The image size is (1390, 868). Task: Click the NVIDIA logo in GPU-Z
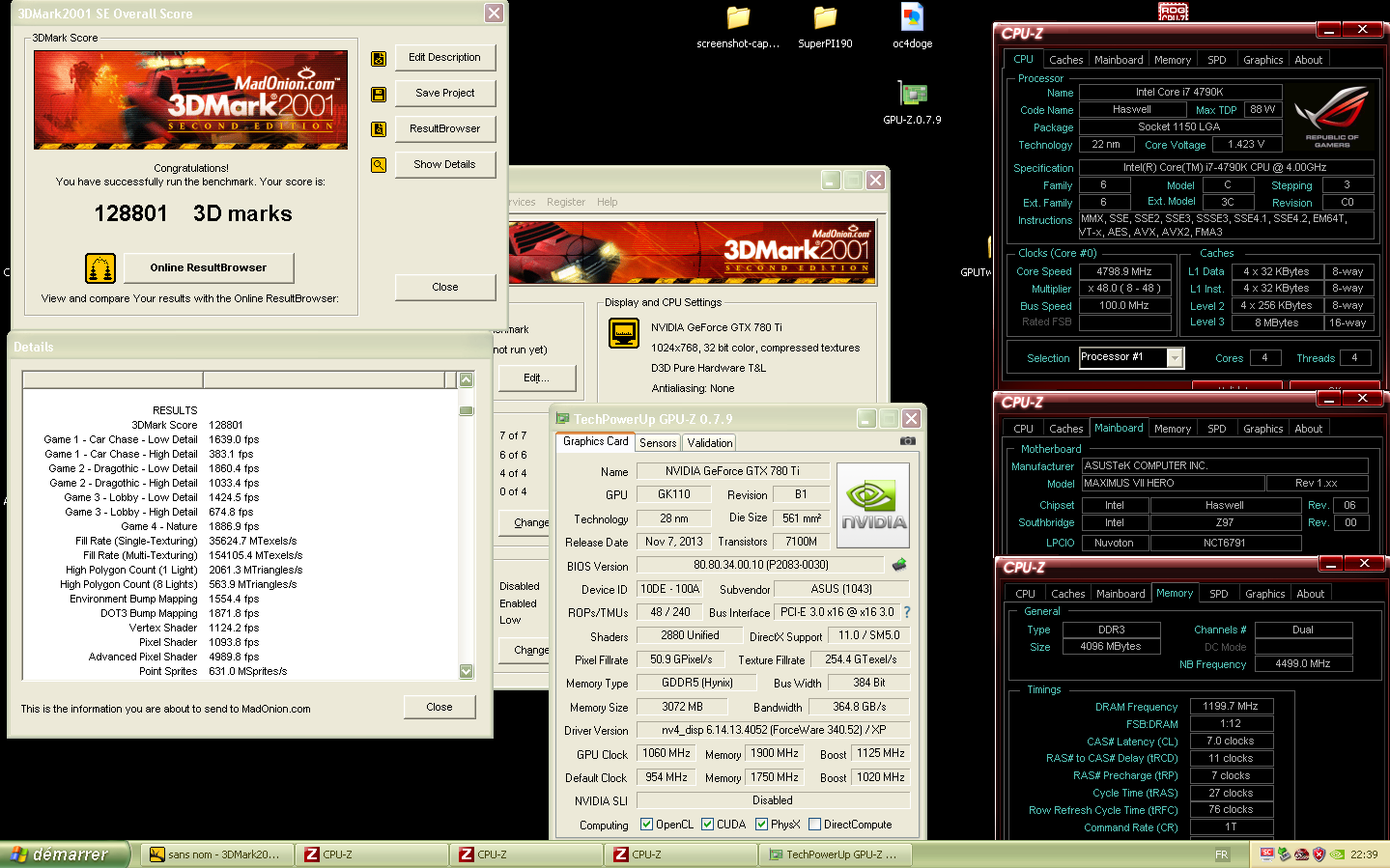pos(873,506)
